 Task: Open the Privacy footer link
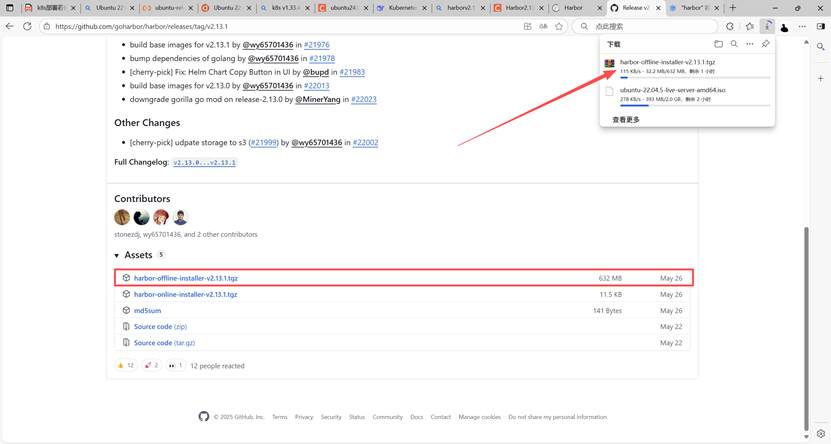[304, 417]
